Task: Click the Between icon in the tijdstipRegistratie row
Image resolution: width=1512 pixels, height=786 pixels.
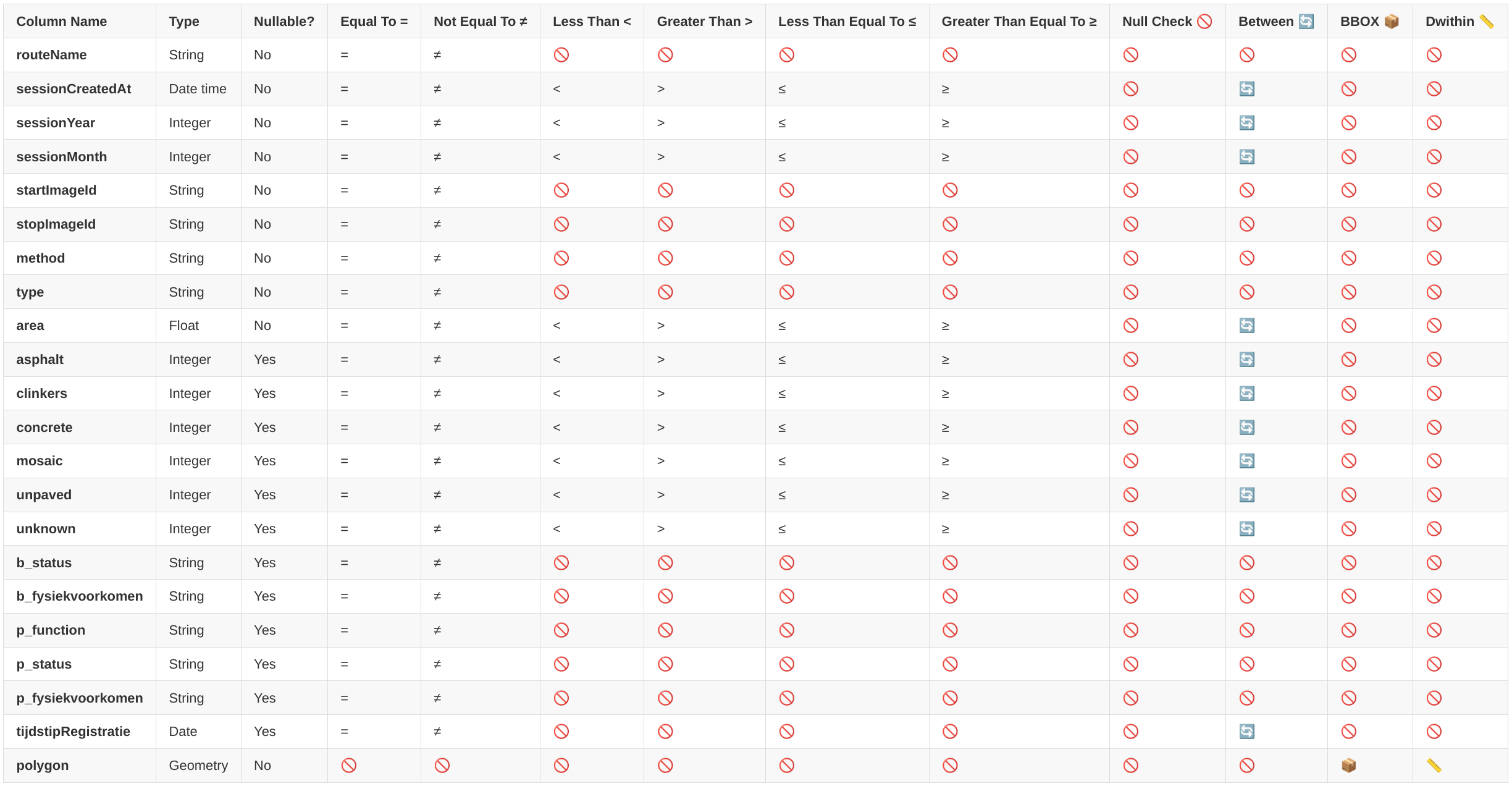Action: [x=1246, y=732]
